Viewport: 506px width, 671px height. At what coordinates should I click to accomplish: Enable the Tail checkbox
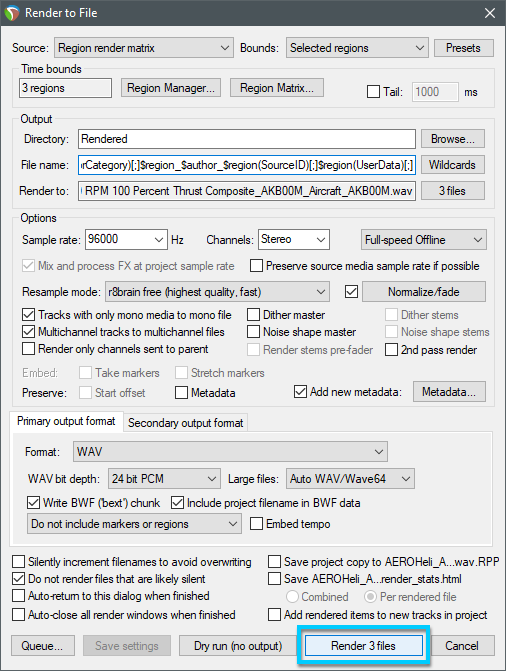pos(373,92)
